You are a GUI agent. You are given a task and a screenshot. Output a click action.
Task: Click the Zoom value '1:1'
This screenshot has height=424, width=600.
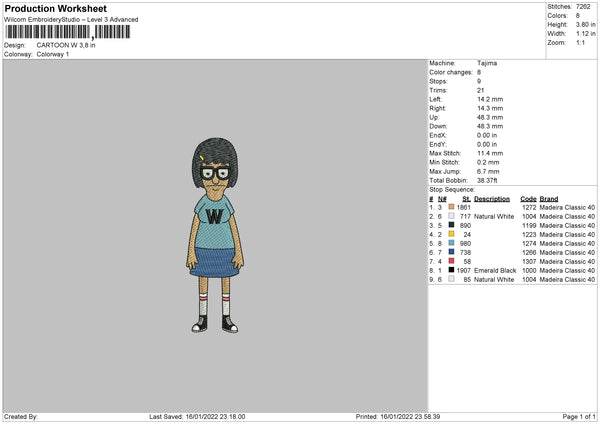click(580, 42)
